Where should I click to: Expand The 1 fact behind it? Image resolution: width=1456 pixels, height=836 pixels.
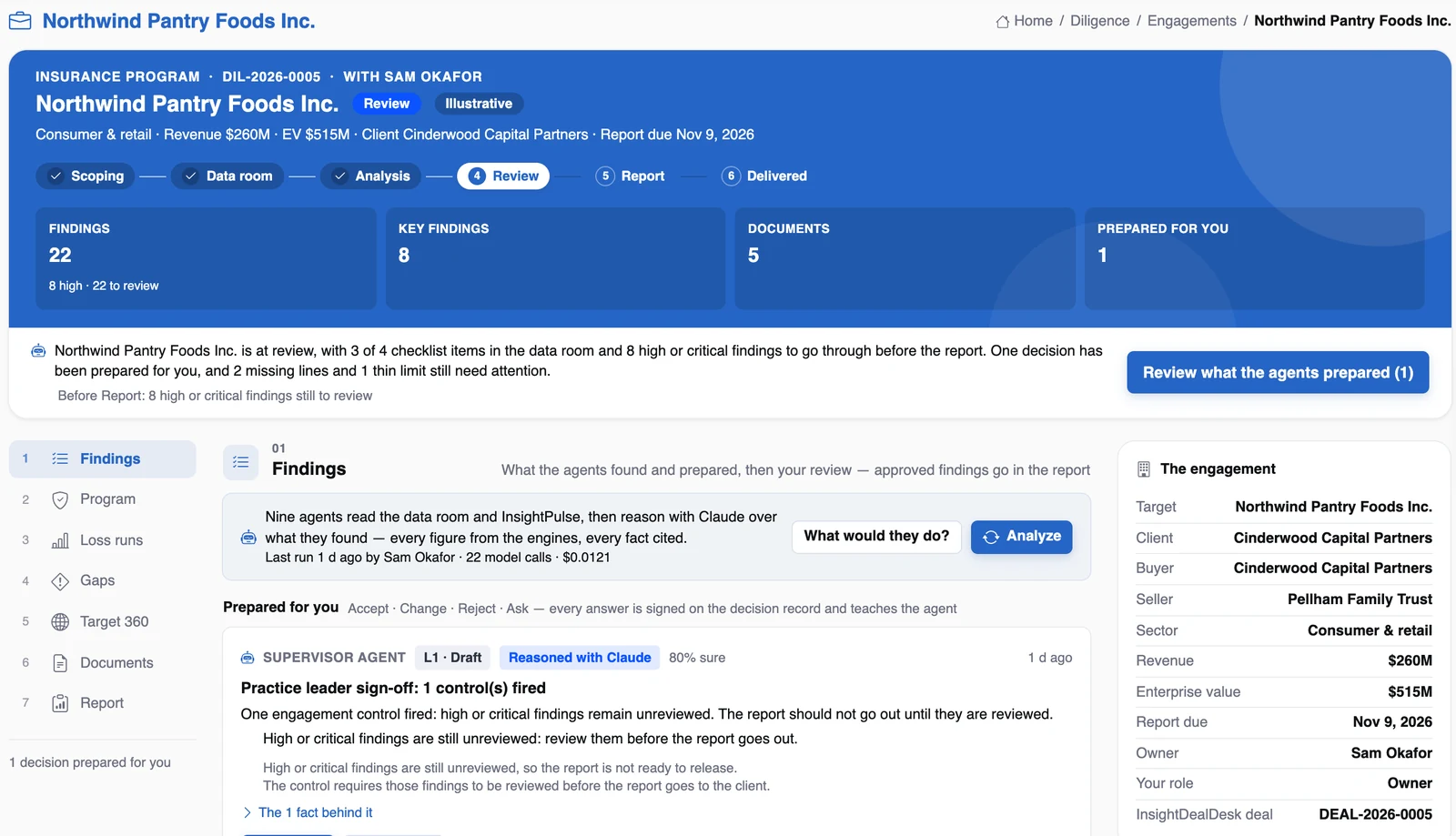(x=307, y=812)
